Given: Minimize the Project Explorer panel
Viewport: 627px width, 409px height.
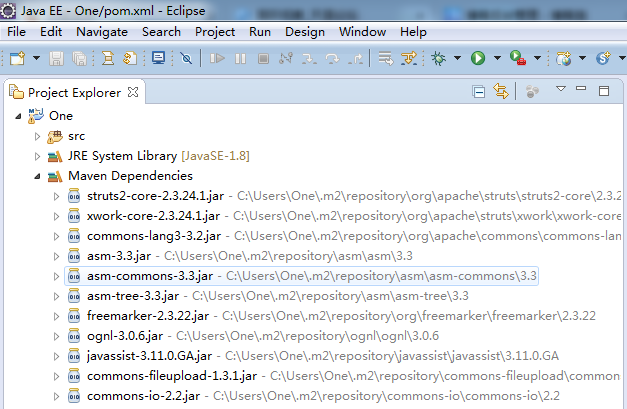Looking at the screenshot, I should pos(581,88).
